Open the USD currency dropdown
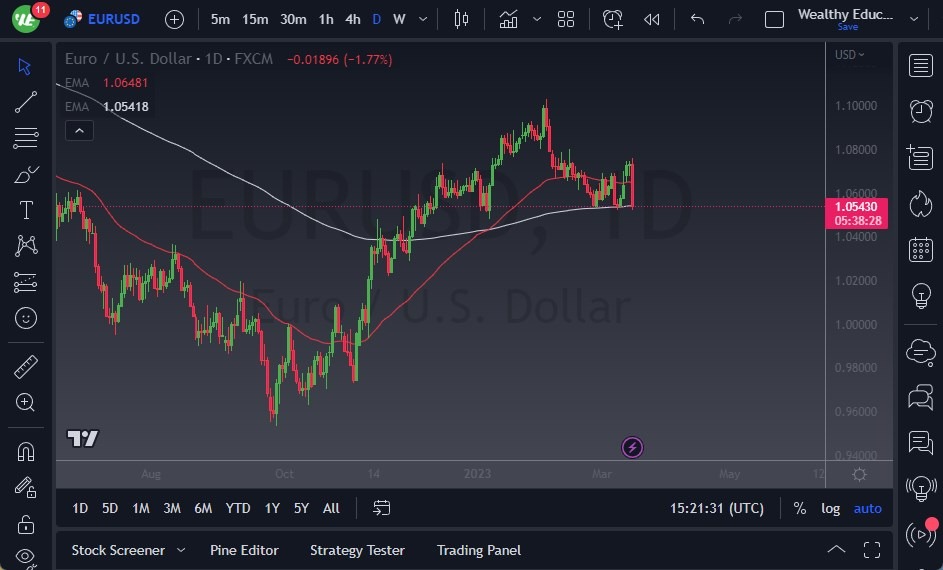The width and height of the screenshot is (943, 570). point(850,55)
